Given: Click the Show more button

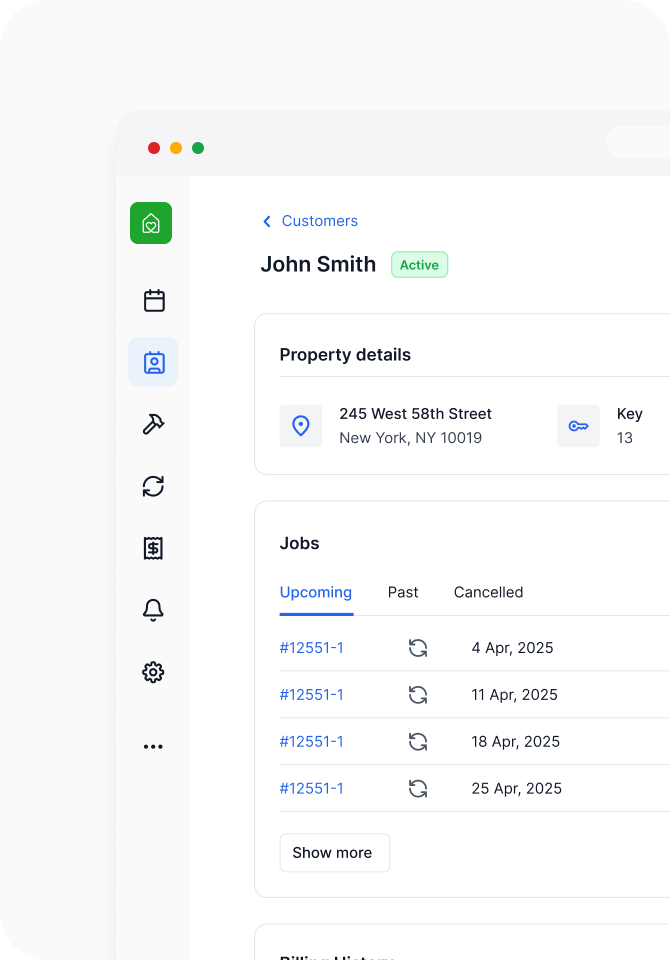Looking at the screenshot, I should click(x=334, y=853).
